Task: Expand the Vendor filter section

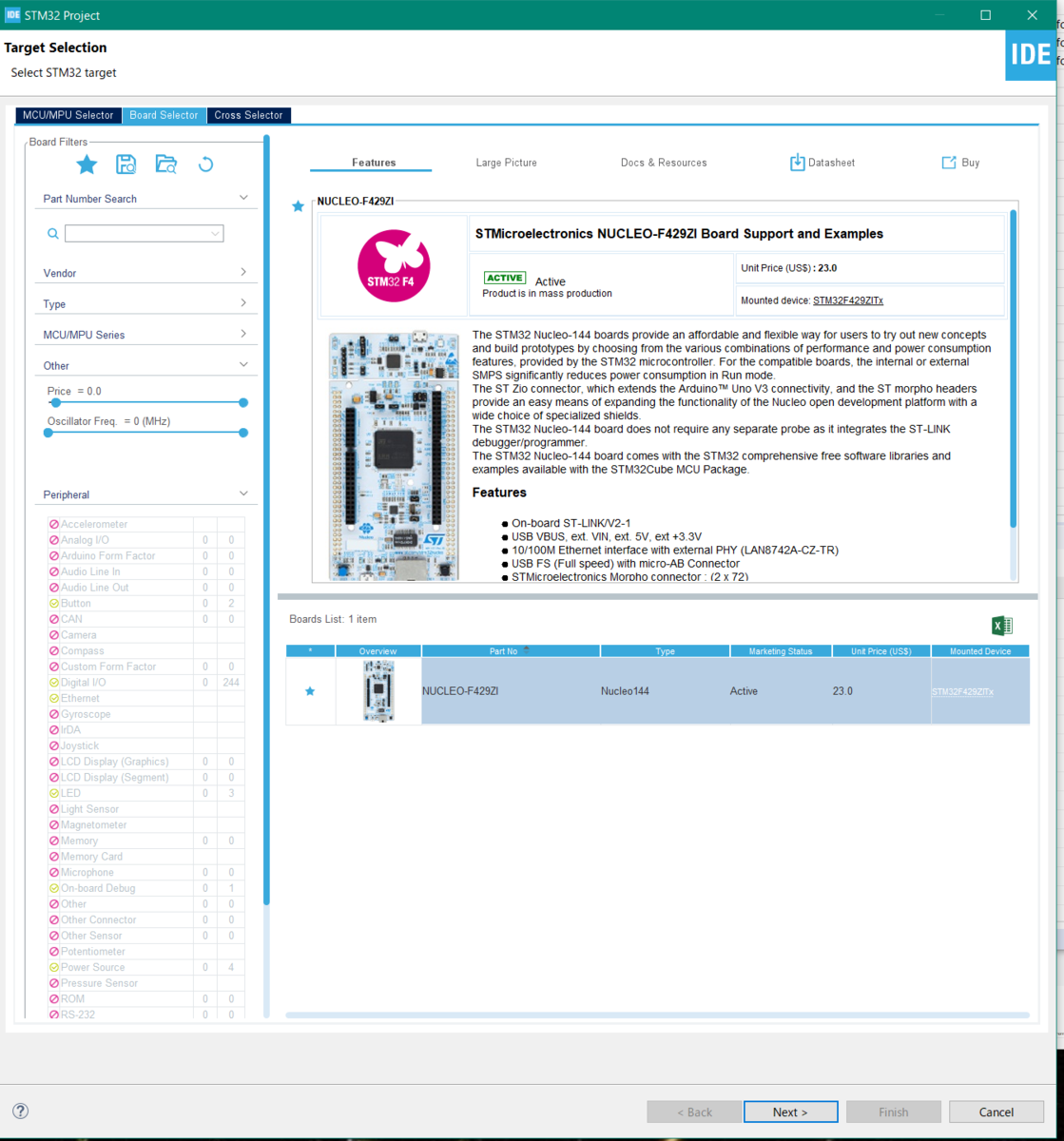Action: 145,273
